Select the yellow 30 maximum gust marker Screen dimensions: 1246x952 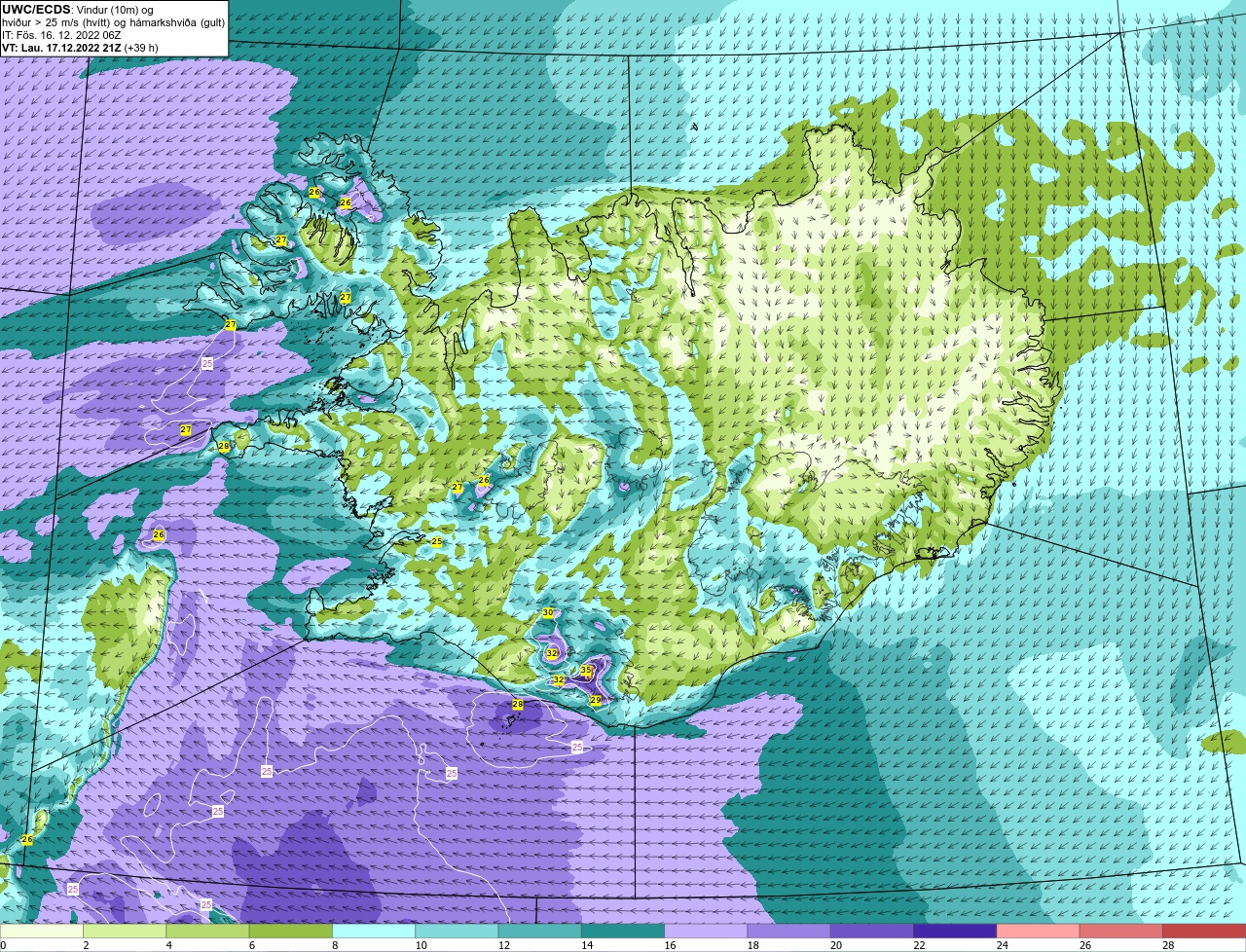click(x=548, y=613)
